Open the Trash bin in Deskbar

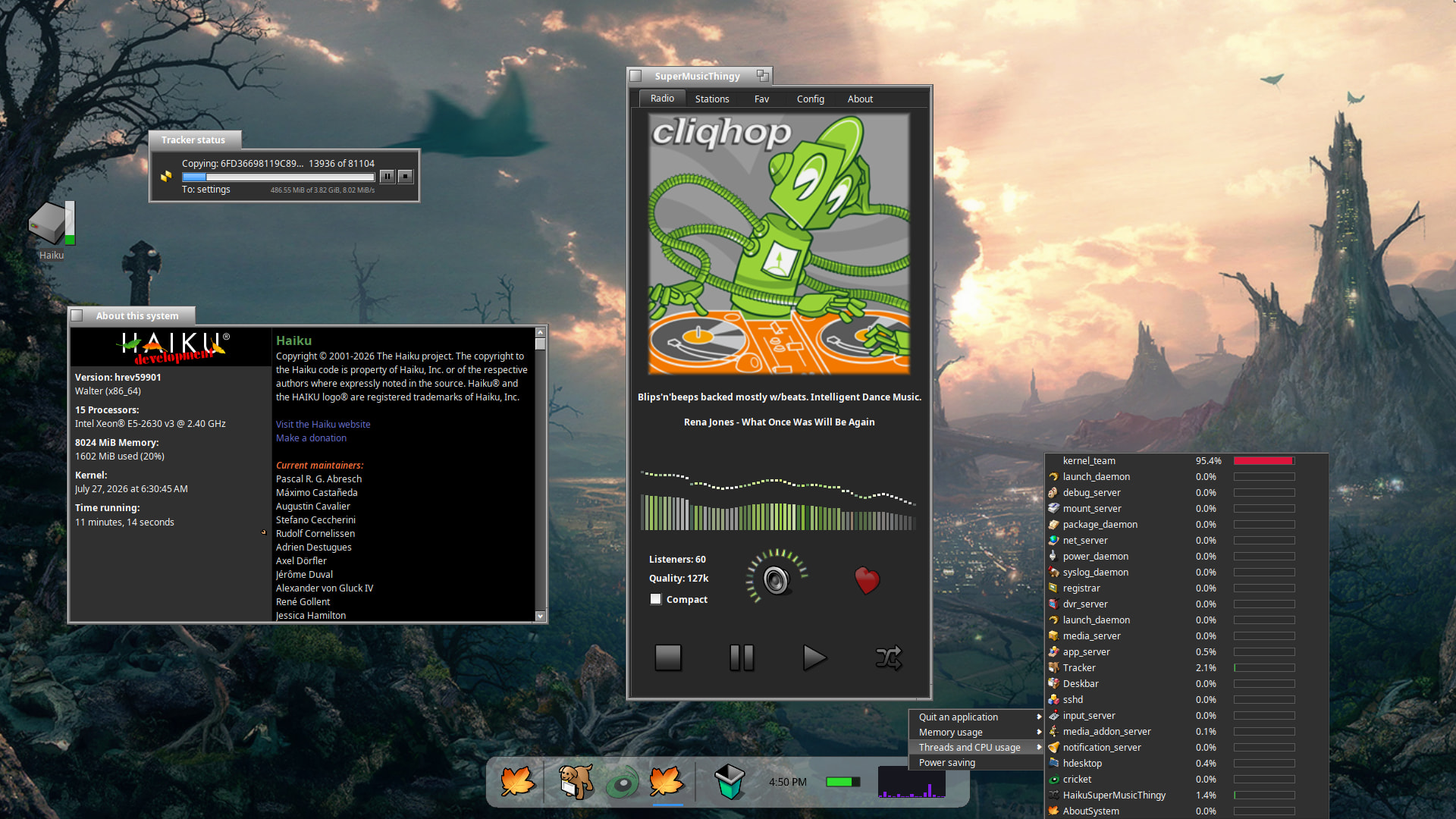[x=730, y=781]
